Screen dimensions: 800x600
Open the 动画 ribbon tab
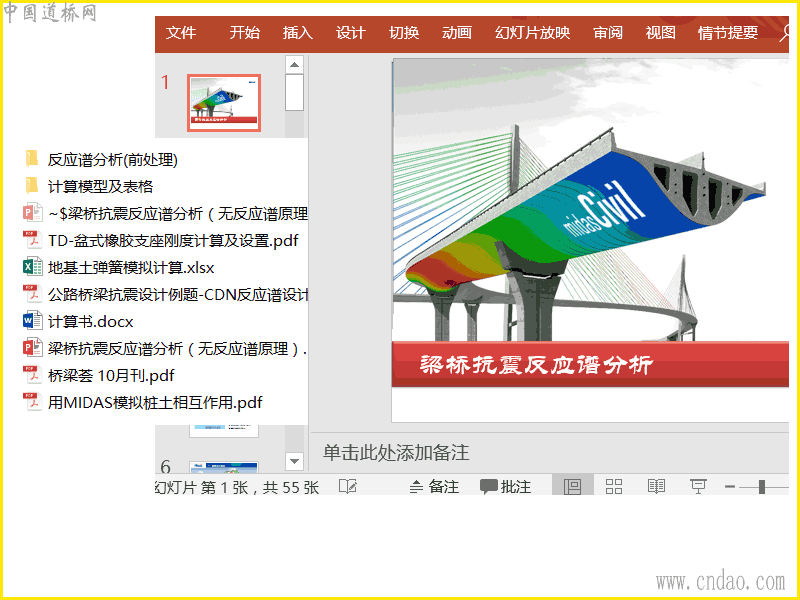(457, 33)
